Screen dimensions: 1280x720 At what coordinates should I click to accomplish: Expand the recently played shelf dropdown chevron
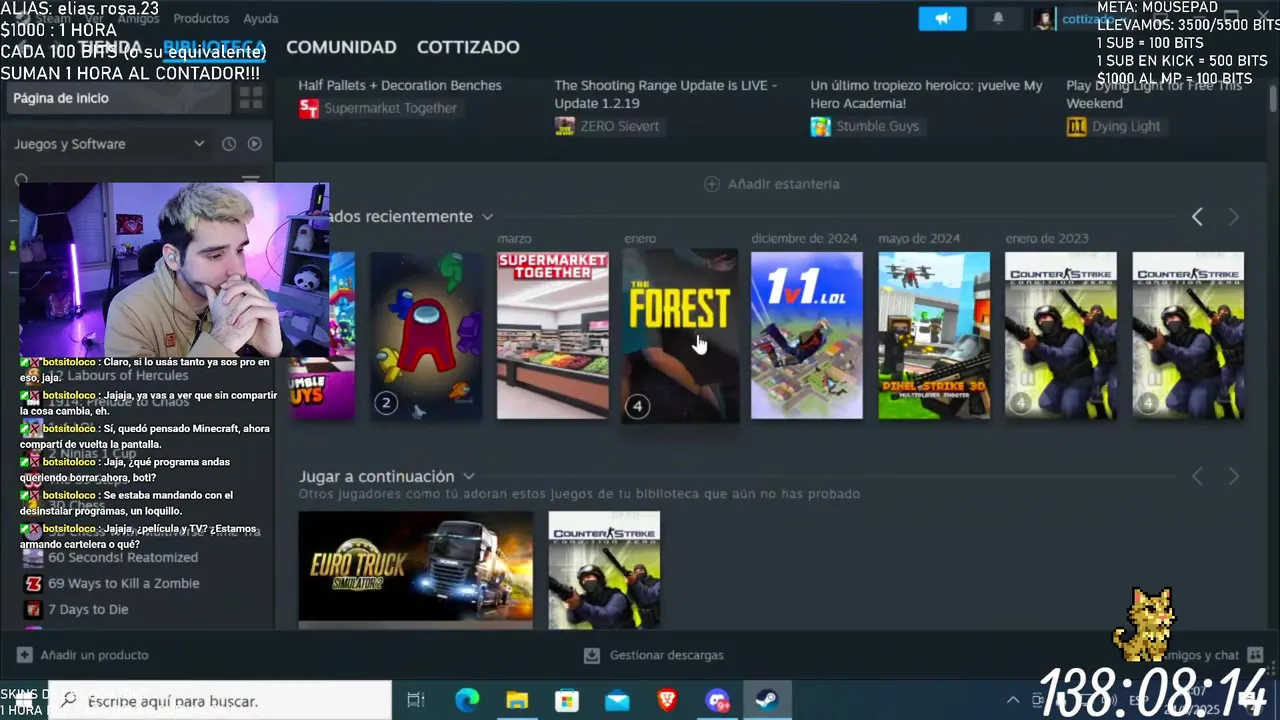click(x=487, y=217)
